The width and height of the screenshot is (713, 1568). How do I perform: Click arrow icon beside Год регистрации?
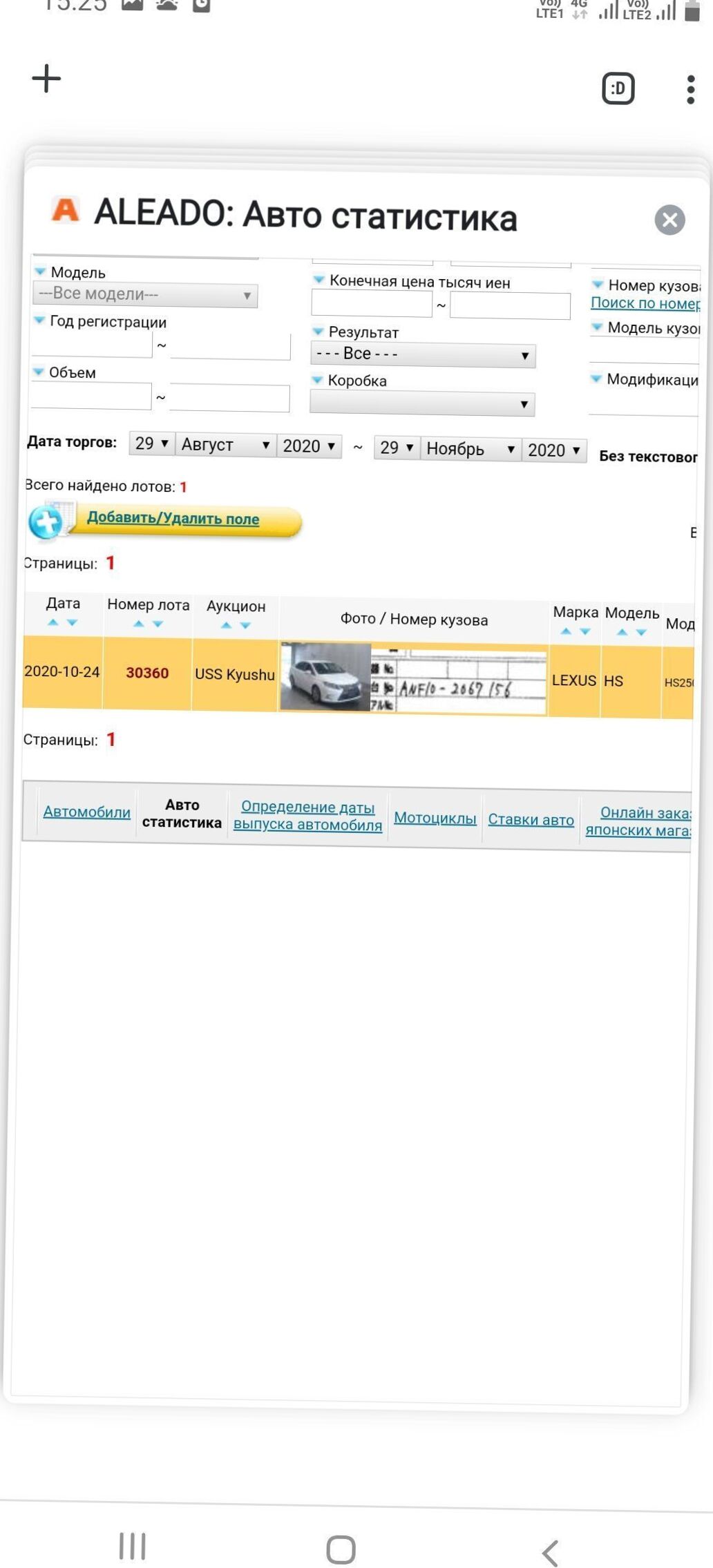40,320
